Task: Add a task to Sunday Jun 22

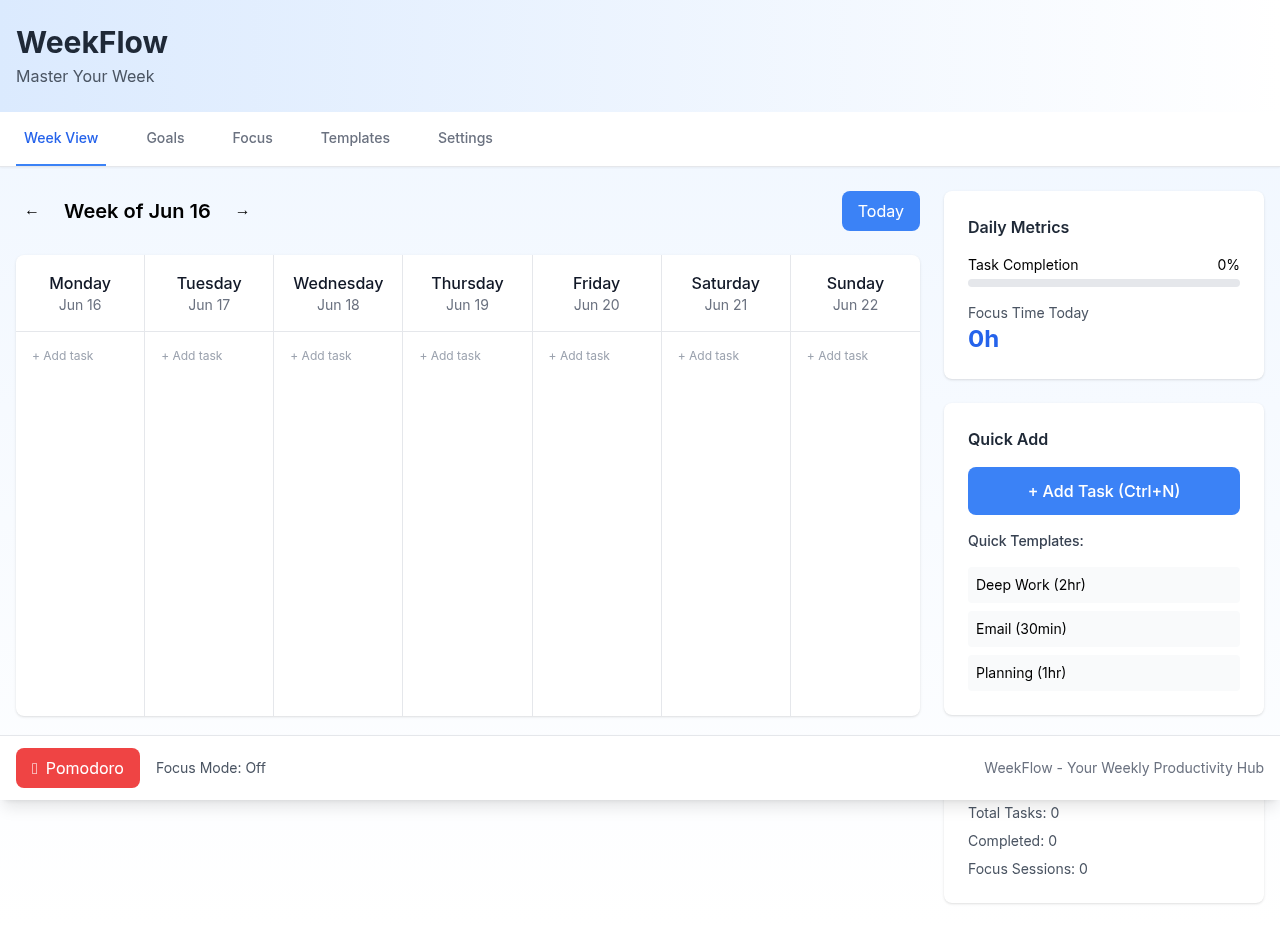Action: click(838, 356)
